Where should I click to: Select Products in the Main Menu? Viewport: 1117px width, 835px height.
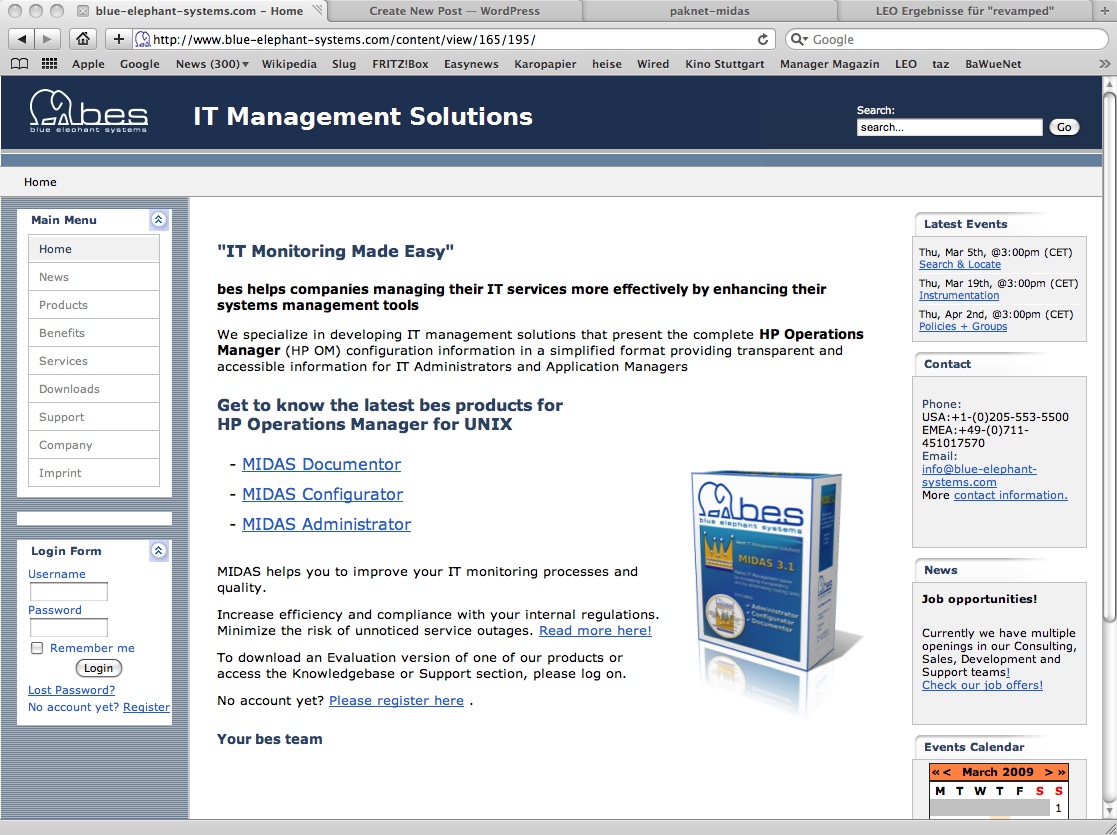point(93,304)
